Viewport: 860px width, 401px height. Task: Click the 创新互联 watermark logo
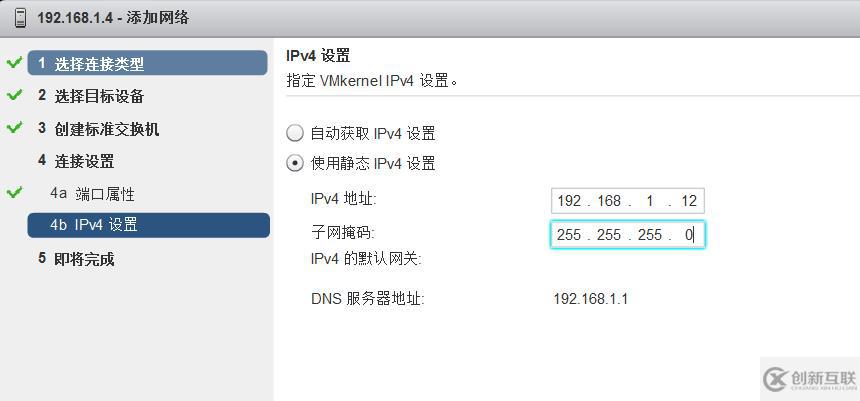(809, 378)
